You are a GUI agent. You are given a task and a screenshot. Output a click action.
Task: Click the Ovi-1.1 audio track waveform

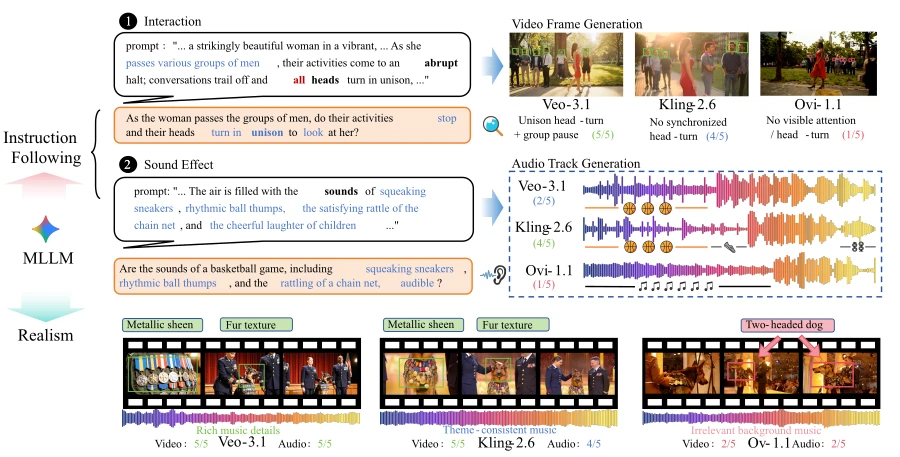click(729, 270)
